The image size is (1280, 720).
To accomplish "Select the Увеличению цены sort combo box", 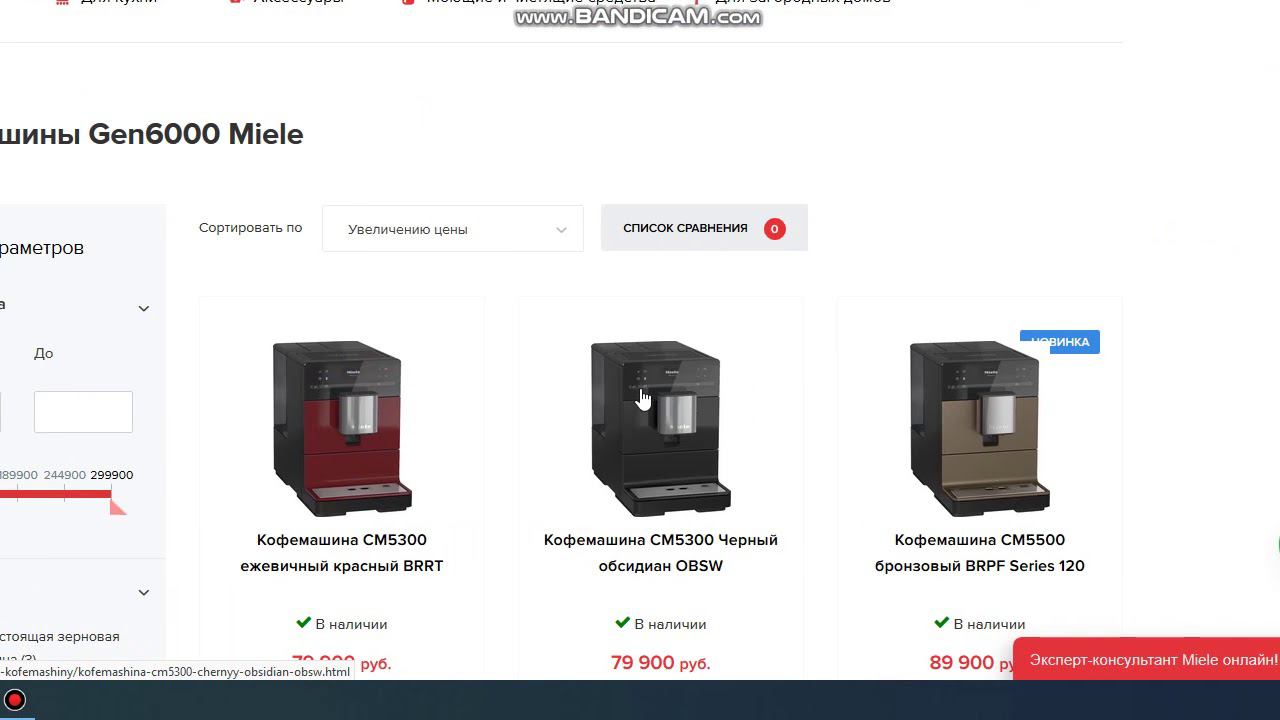I will (452, 229).
